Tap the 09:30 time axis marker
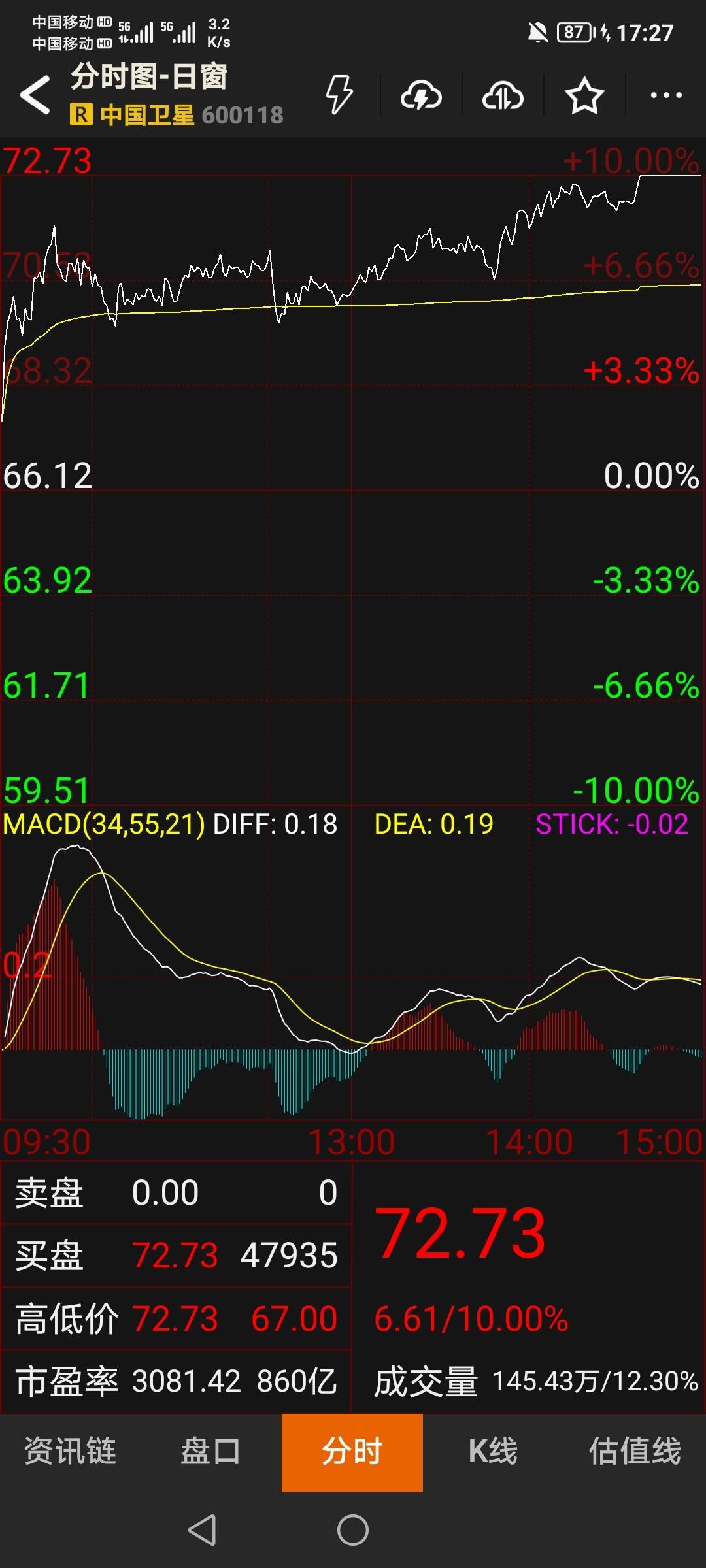Screen dimensions: 706x1568 [46, 1143]
